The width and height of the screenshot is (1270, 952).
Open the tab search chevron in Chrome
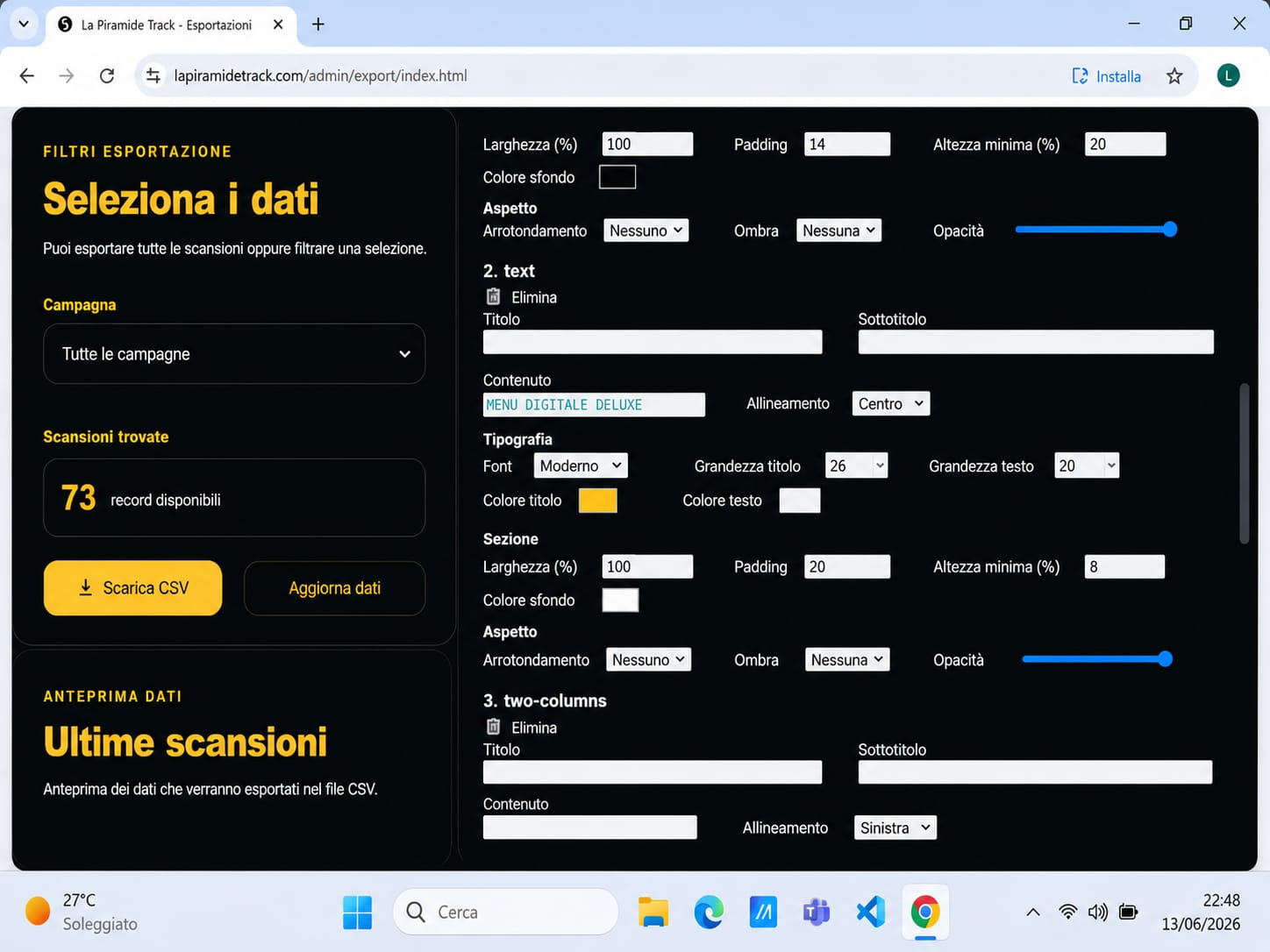tap(24, 25)
